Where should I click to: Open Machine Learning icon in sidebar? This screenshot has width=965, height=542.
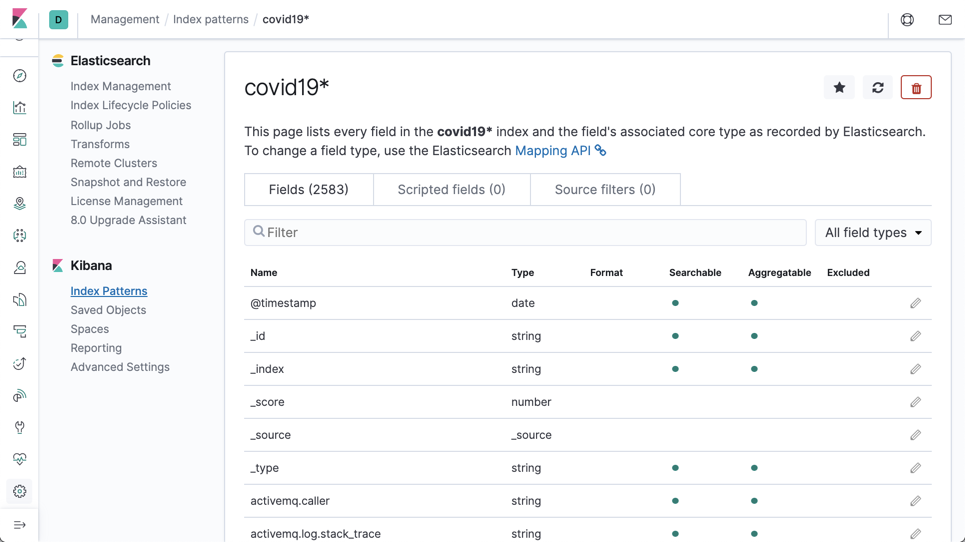pyautogui.click(x=20, y=236)
